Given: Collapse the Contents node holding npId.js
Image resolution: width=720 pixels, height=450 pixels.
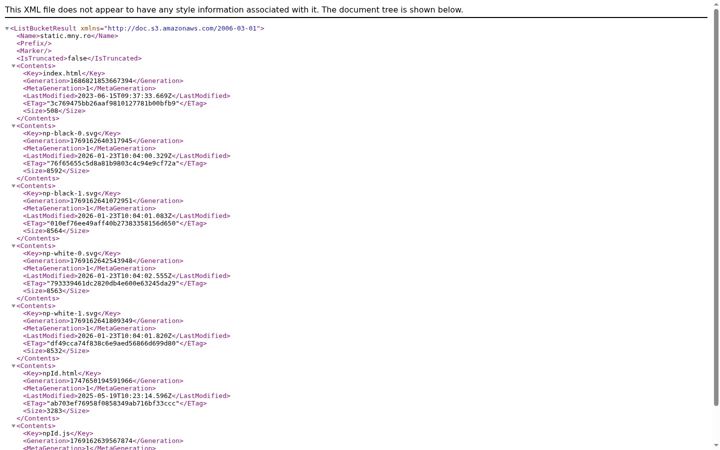Looking at the screenshot, I should pos(13,426).
